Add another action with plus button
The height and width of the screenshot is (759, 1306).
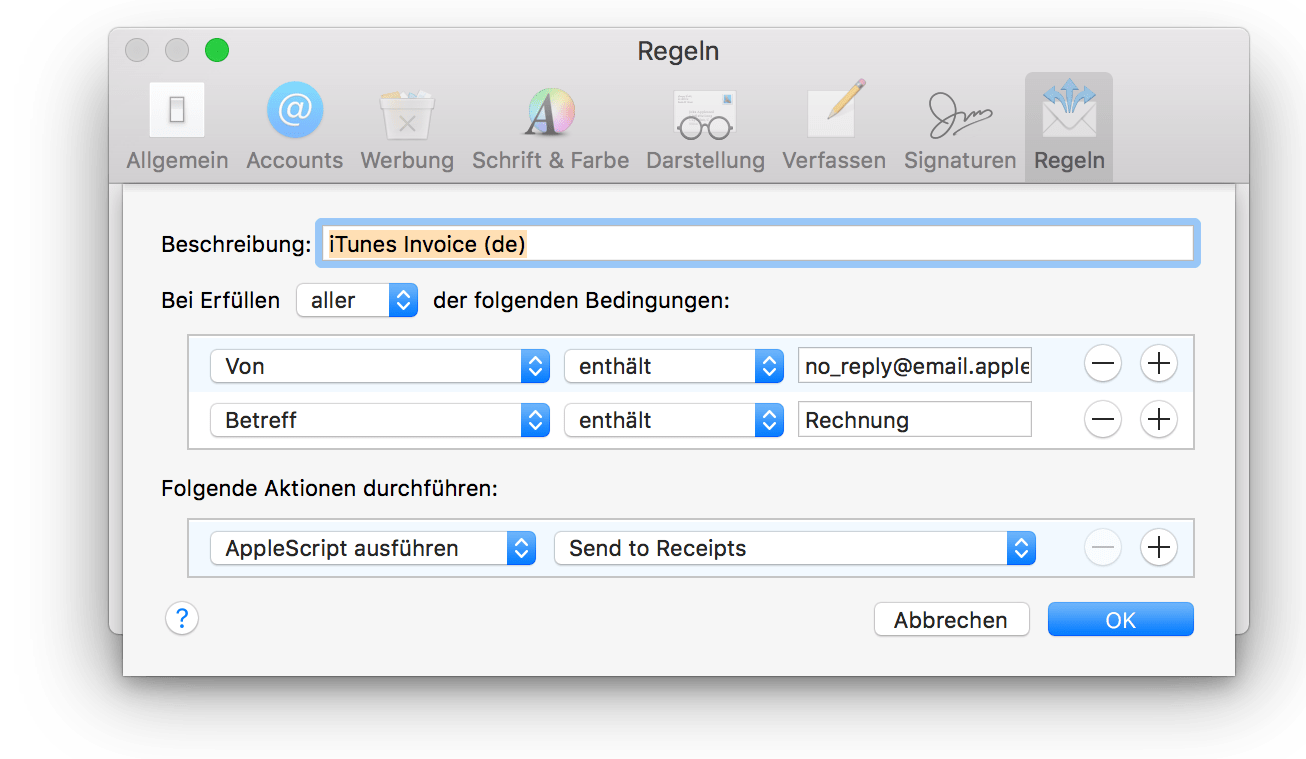(1158, 547)
